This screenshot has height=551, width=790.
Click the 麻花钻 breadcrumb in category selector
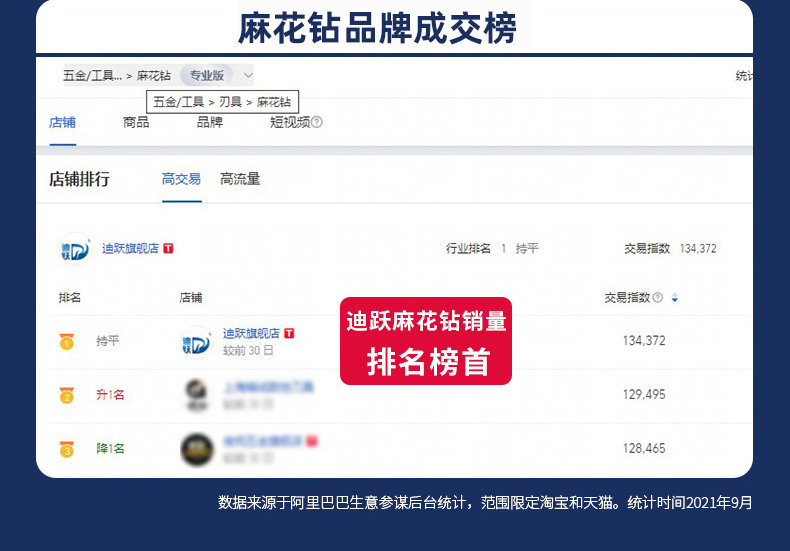point(154,76)
